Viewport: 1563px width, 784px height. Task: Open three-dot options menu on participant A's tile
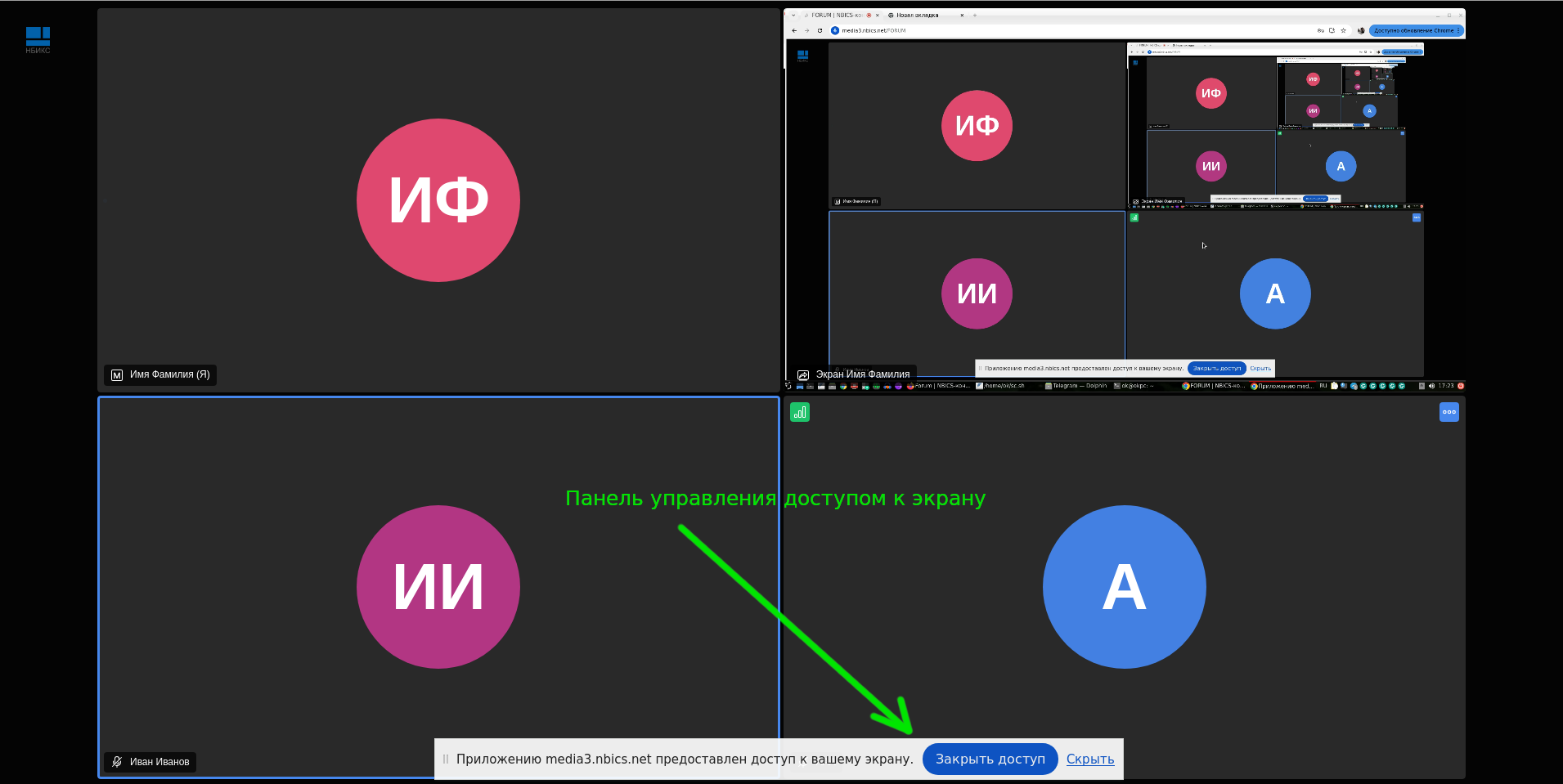coord(1448,412)
